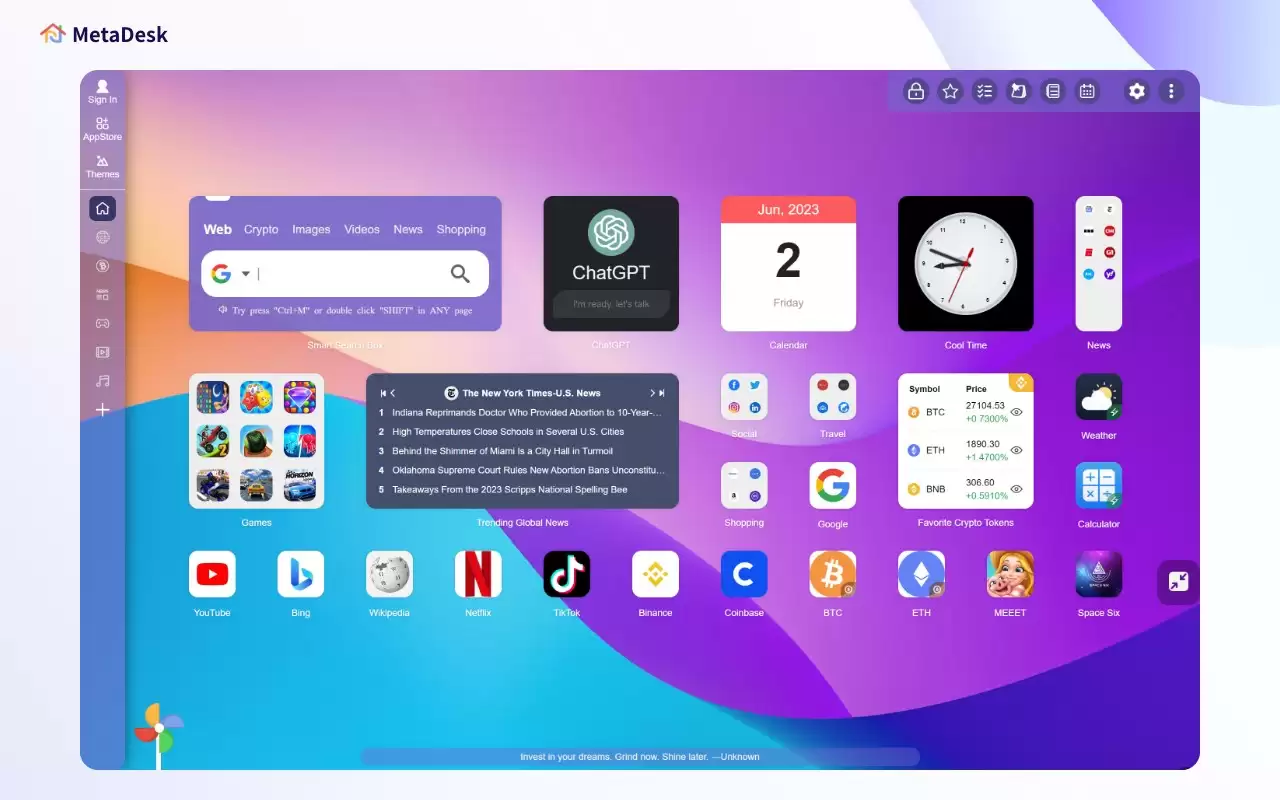1280x800 pixels.
Task: Expand the News folder
Action: point(1099,263)
